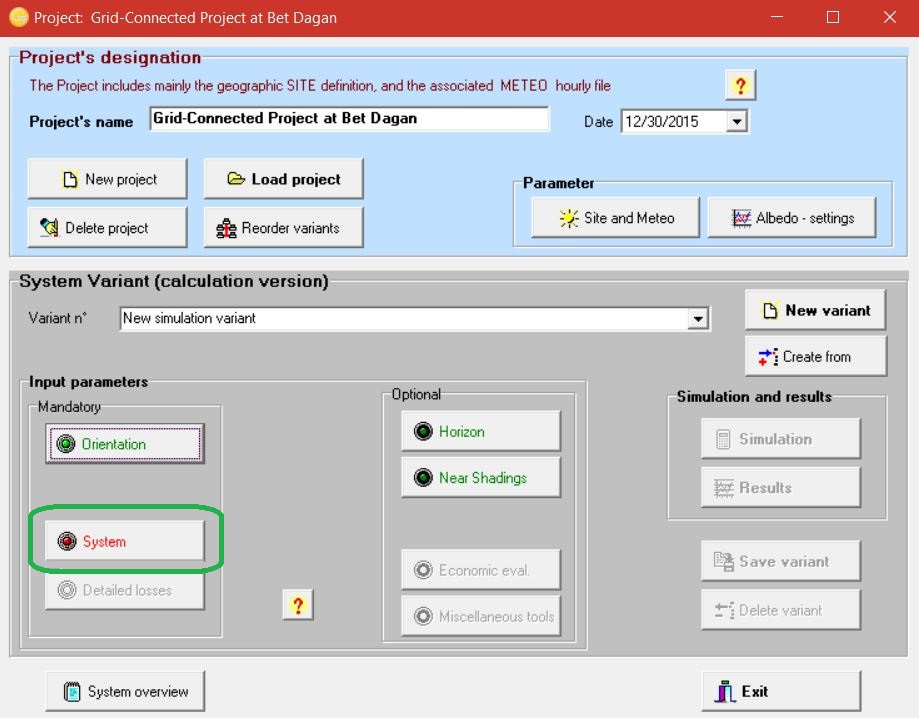Open the Results button

(x=781, y=487)
